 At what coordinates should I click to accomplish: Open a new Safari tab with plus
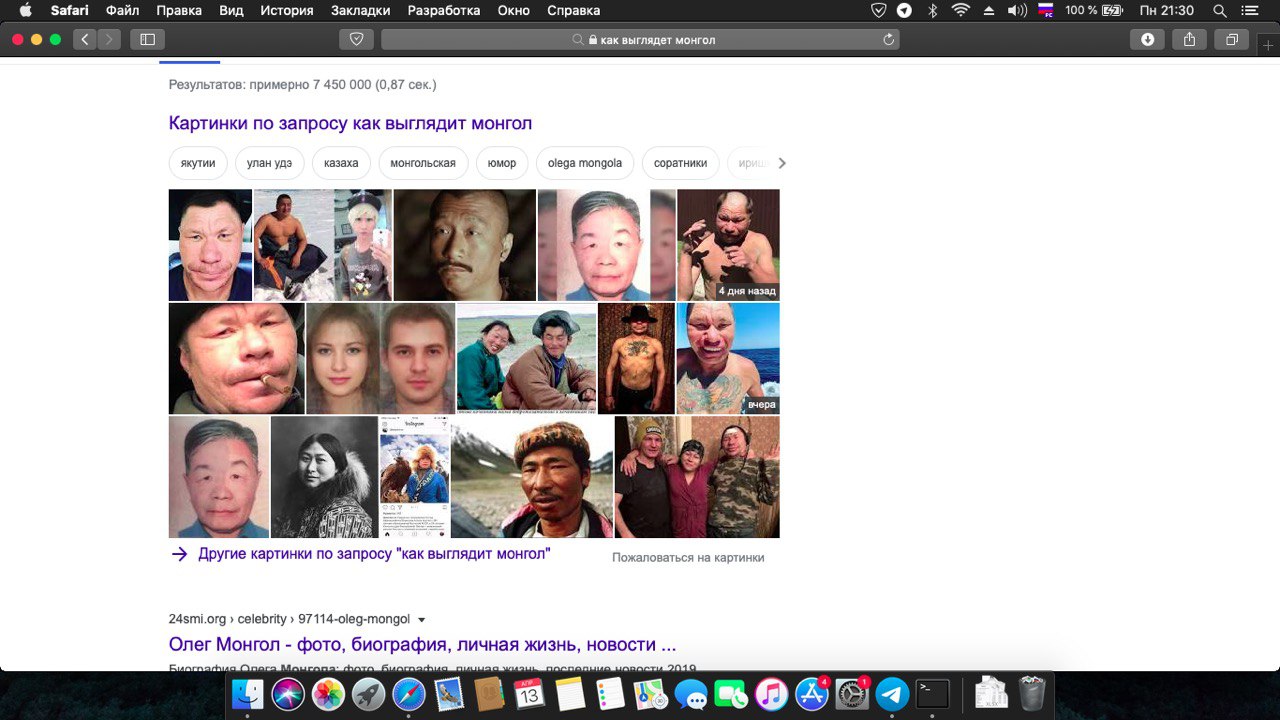pyautogui.click(x=1269, y=45)
